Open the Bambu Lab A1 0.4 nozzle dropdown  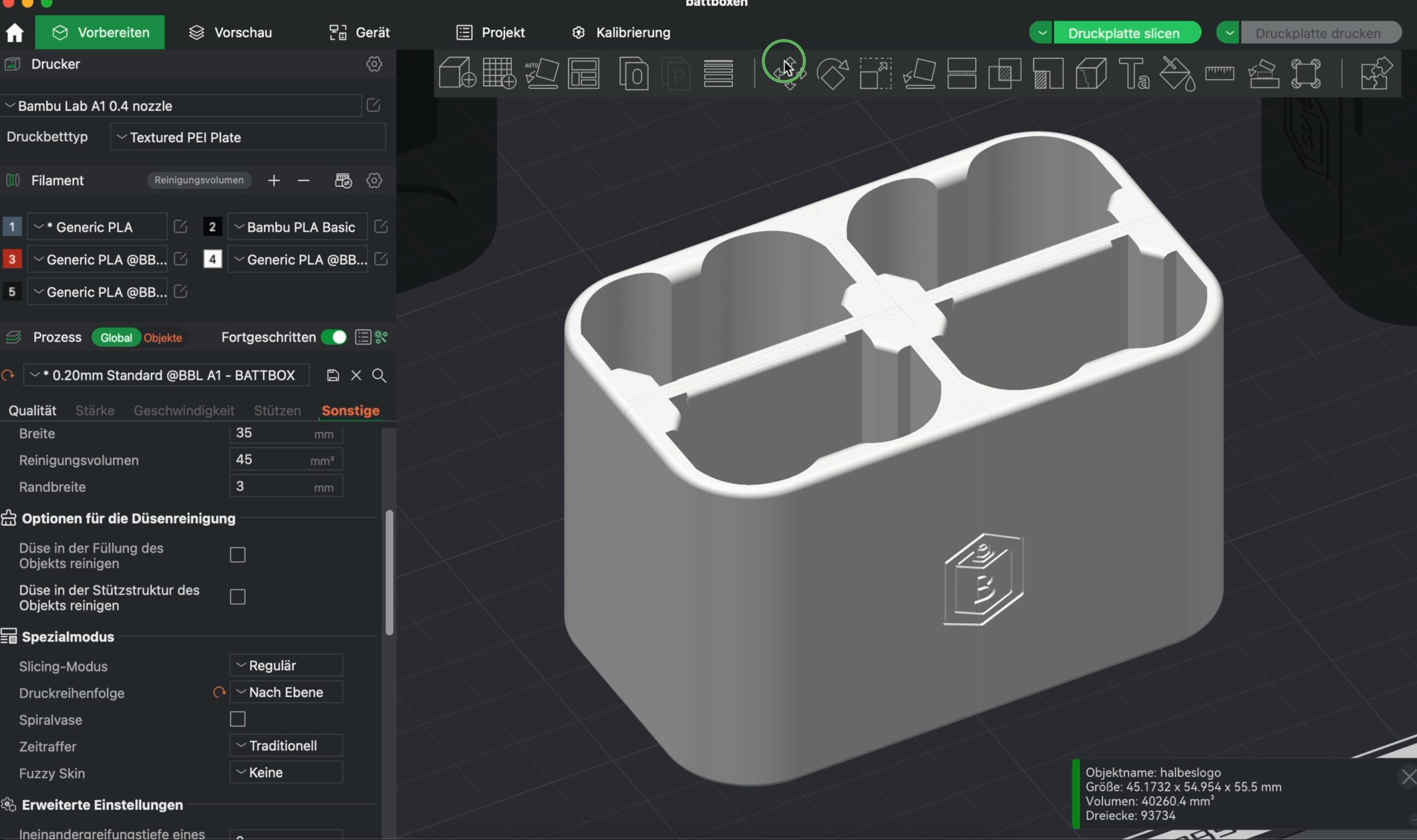click(x=181, y=106)
